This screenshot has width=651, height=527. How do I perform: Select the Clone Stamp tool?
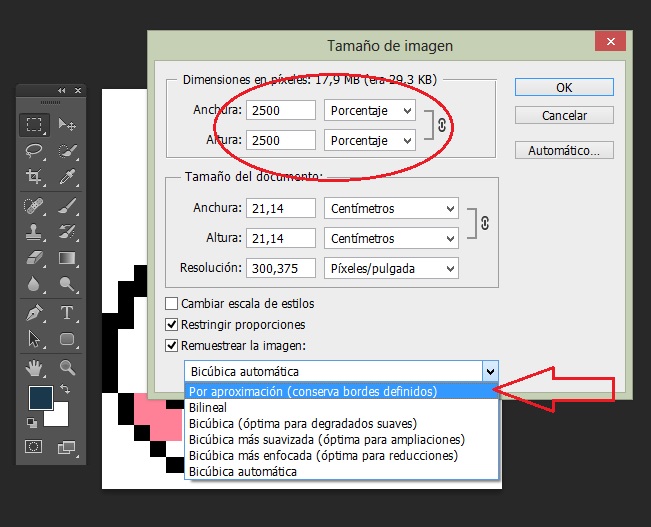[x=34, y=232]
